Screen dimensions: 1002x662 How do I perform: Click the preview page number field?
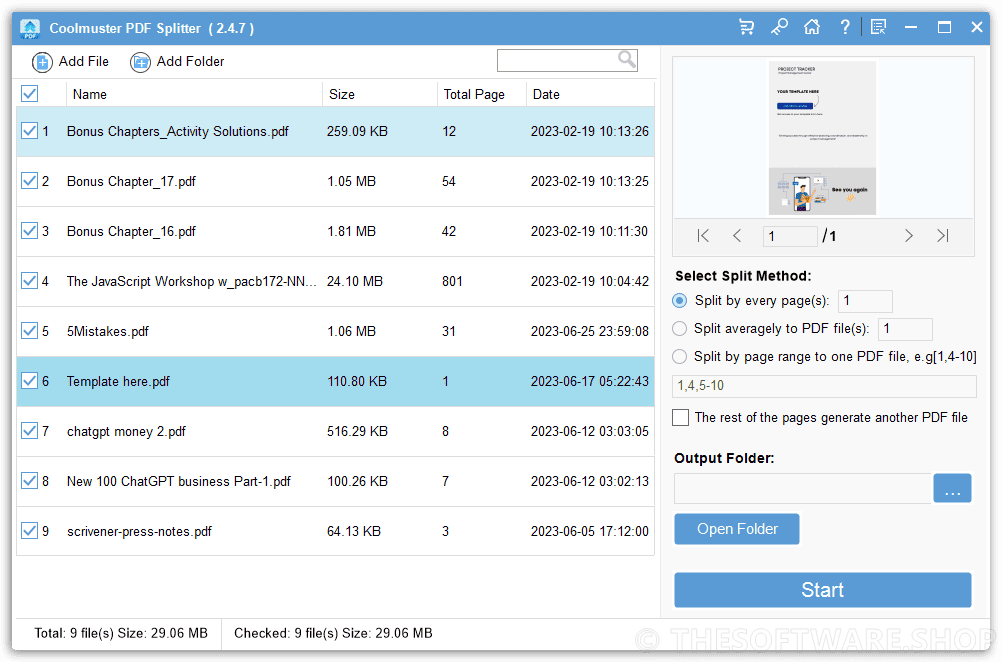[790, 236]
